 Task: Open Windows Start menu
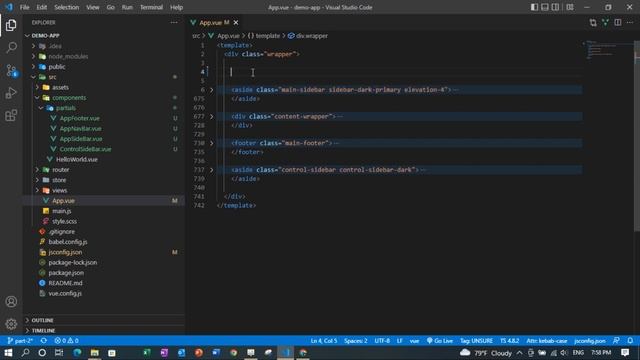[8, 353]
